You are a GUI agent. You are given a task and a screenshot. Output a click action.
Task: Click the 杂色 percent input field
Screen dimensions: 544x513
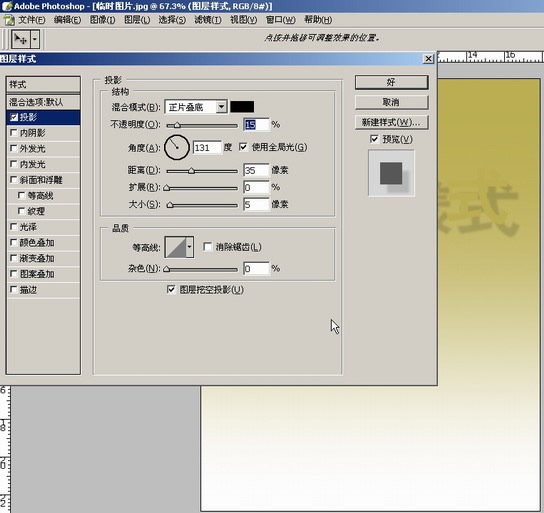click(x=256, y=268)
